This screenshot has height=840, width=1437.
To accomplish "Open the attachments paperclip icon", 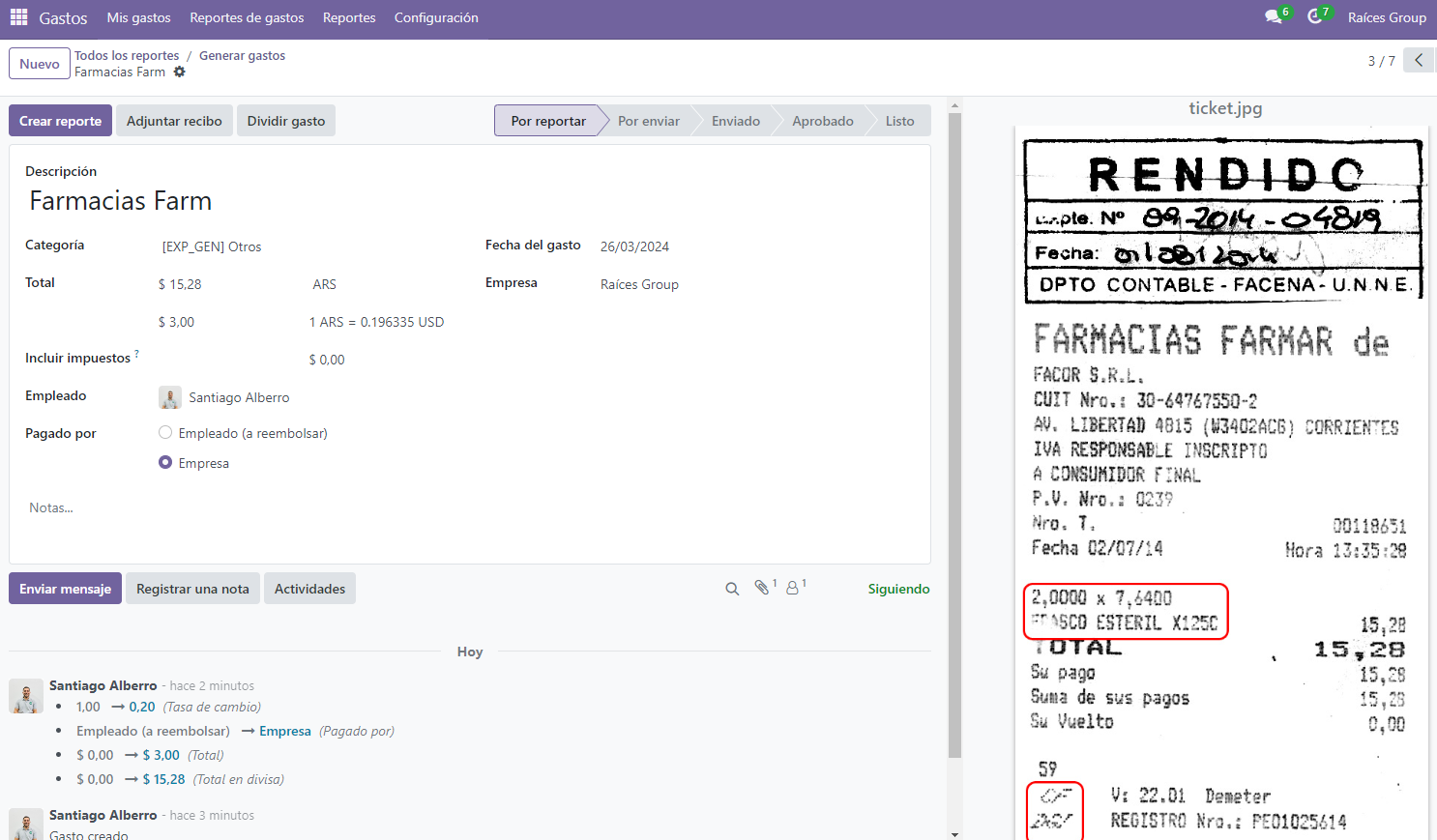I will (762, 588).
